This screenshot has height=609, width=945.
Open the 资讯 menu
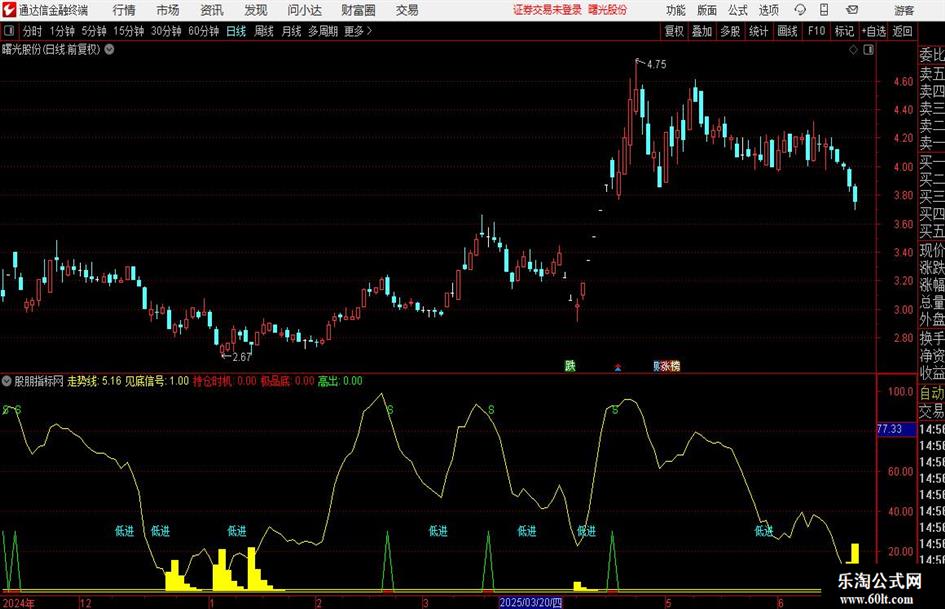tap(212, 10)
